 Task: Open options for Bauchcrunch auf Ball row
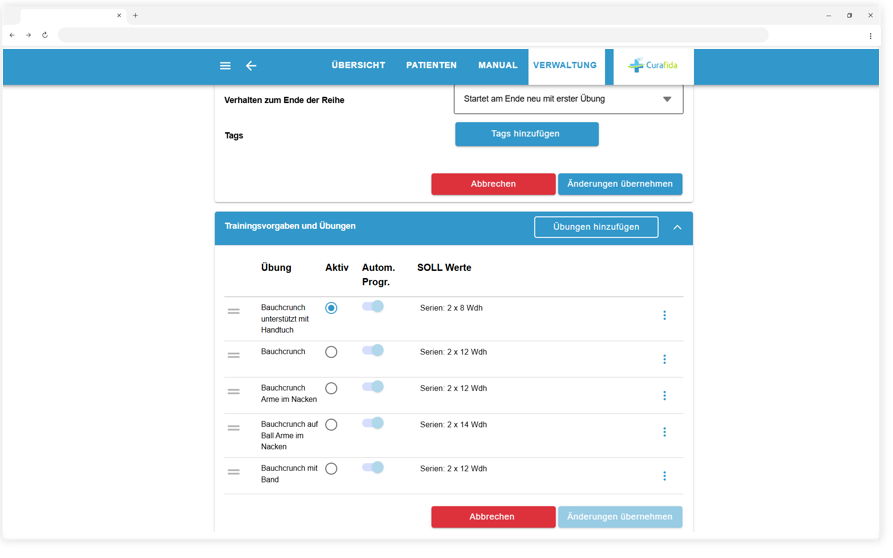pos(665,432)
